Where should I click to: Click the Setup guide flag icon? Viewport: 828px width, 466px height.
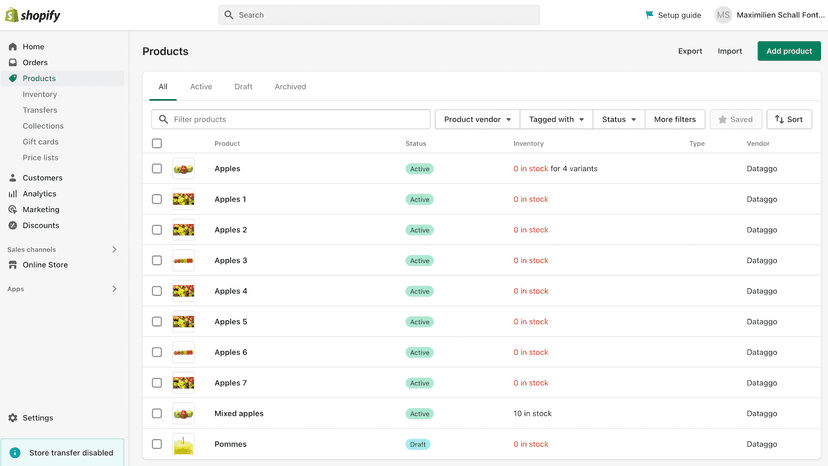pyautogui.click(x=650, y=15)
